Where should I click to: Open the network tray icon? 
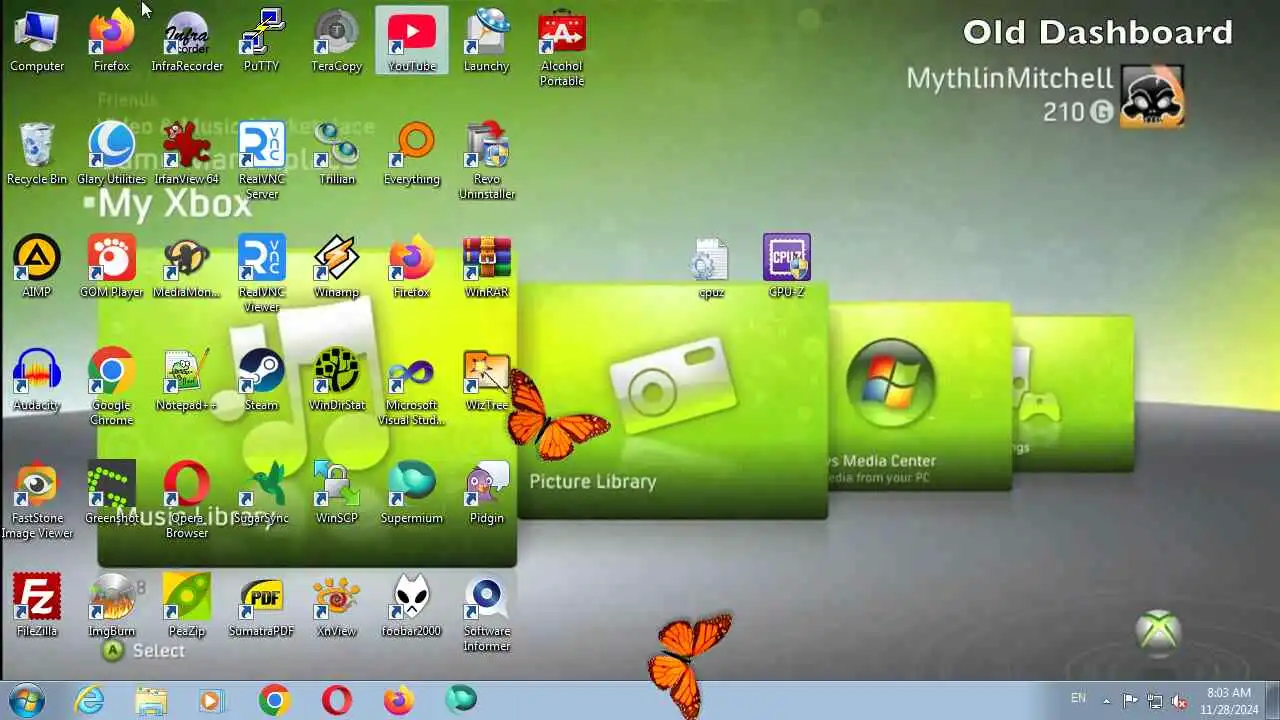click(1155, 700)
